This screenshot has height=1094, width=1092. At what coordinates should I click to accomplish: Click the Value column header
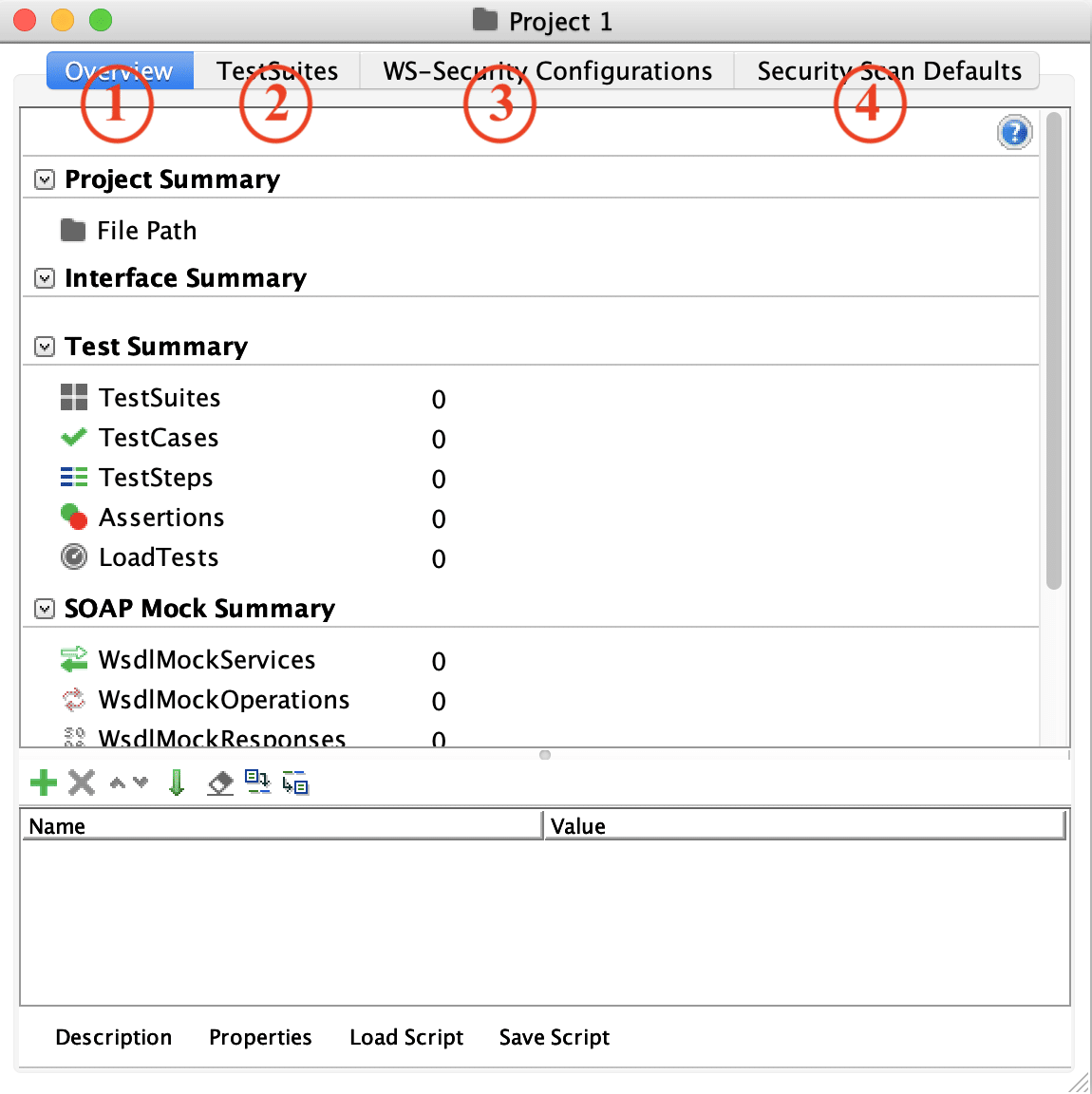pos(805,825)
